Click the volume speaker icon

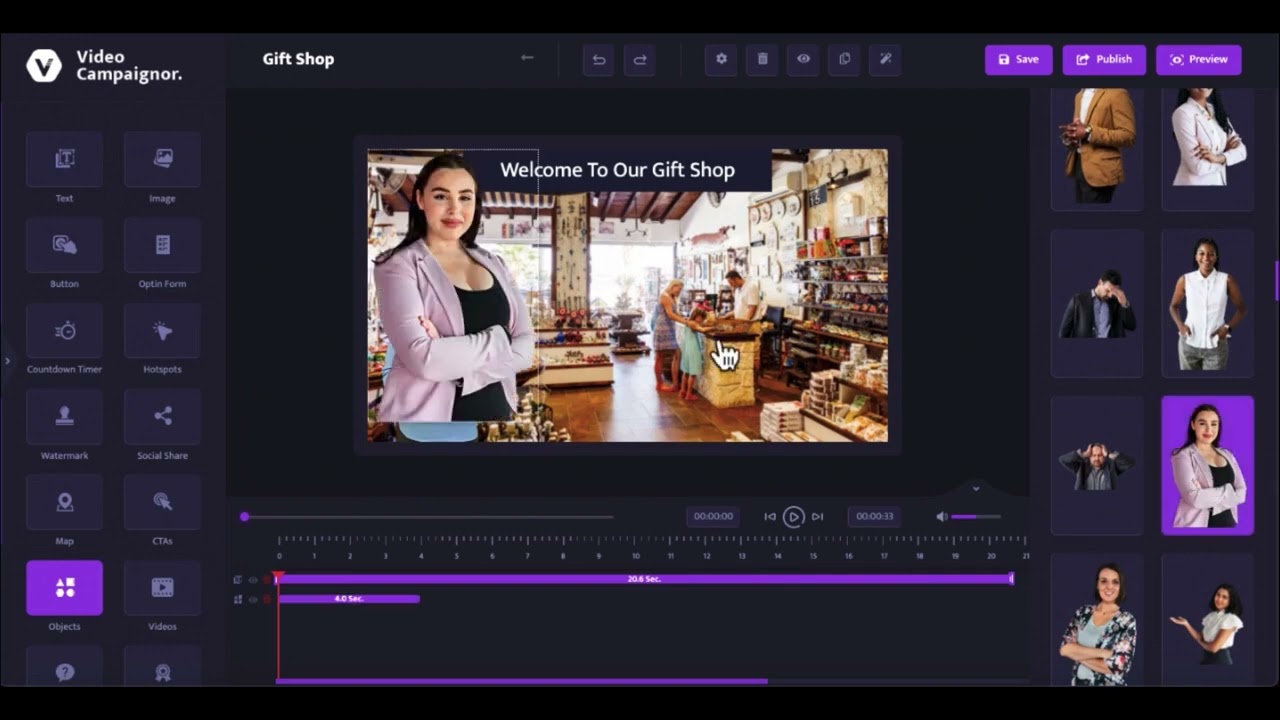click(x=941, y=516)
